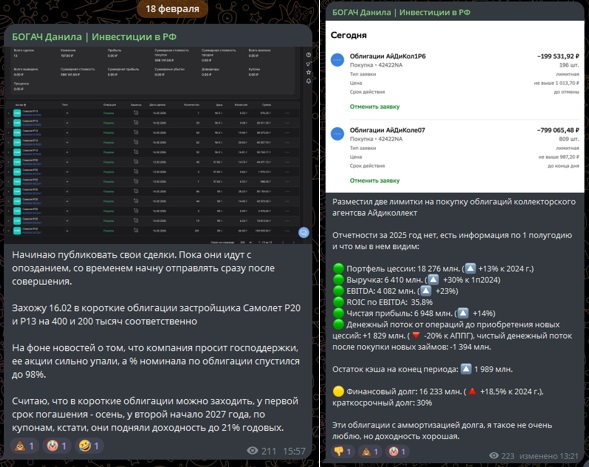Click the 15:57 timestamp on the left post
Viewport: 589px width, 467px height.
click(x=294, y=451)
